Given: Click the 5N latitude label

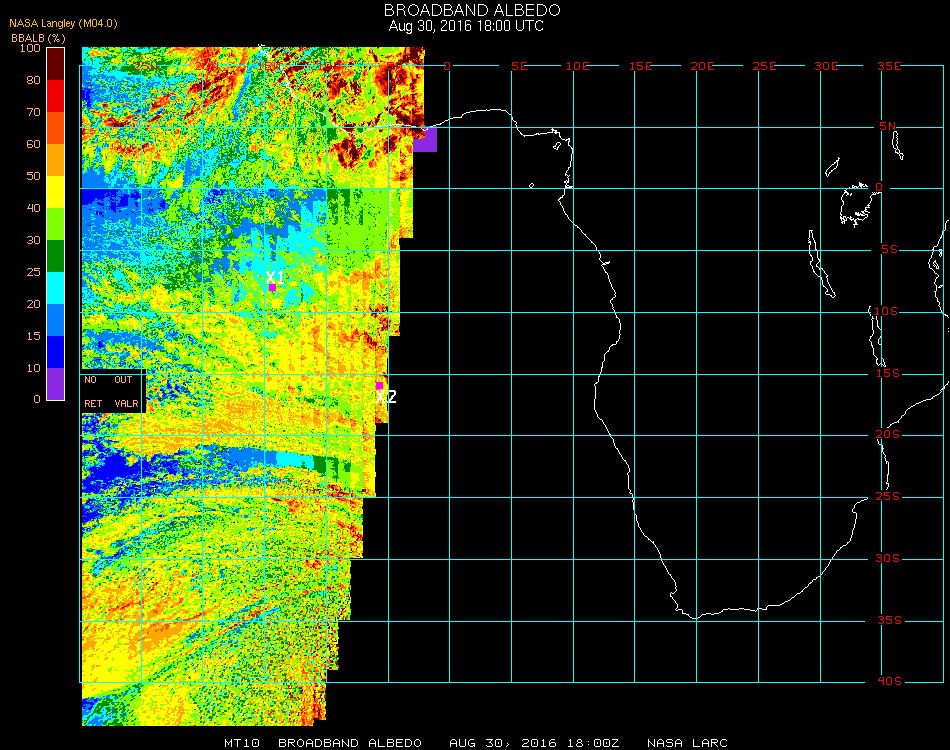Looking at the screenshot, I should pos(888,126).
